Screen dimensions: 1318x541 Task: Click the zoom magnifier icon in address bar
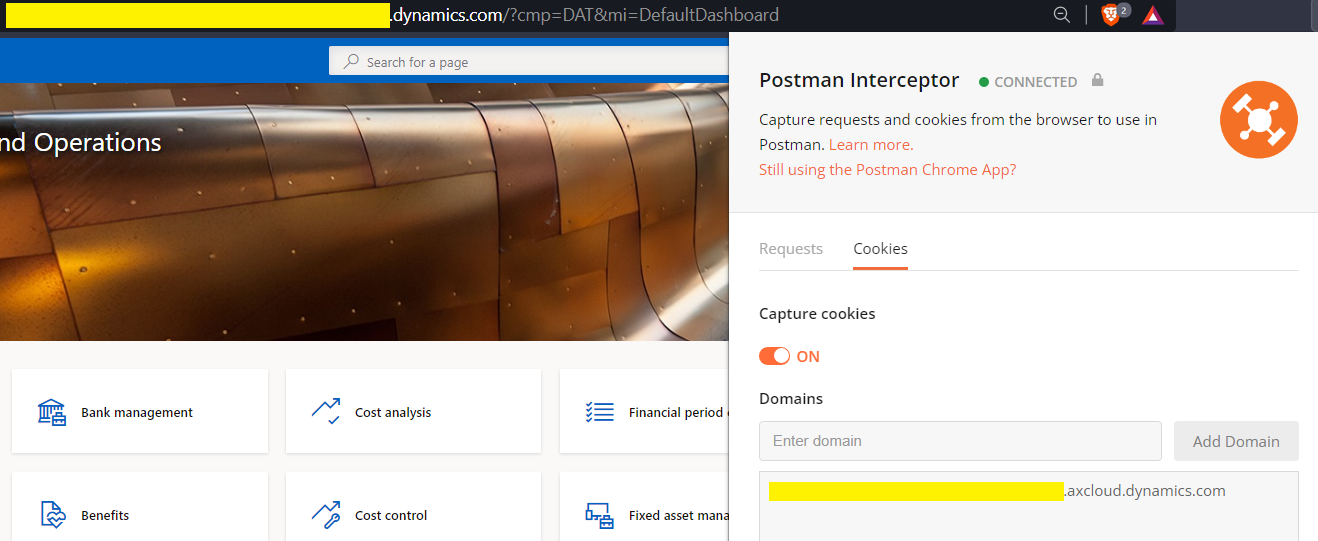click(1062, 15)
